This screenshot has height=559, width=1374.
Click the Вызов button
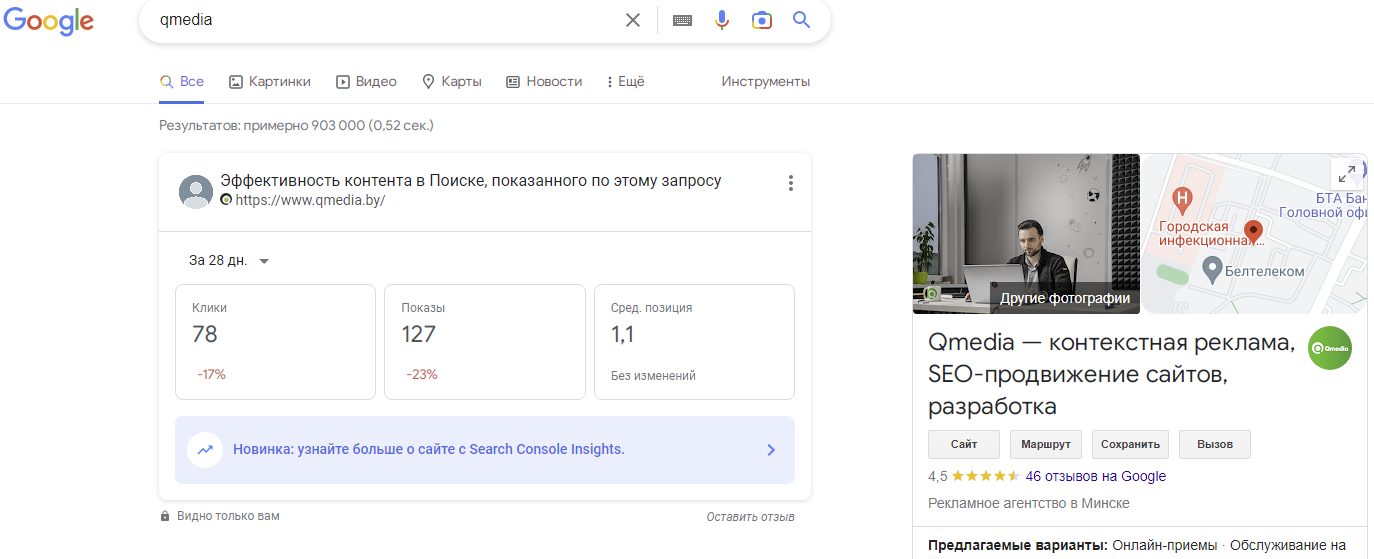[1215, 445]
